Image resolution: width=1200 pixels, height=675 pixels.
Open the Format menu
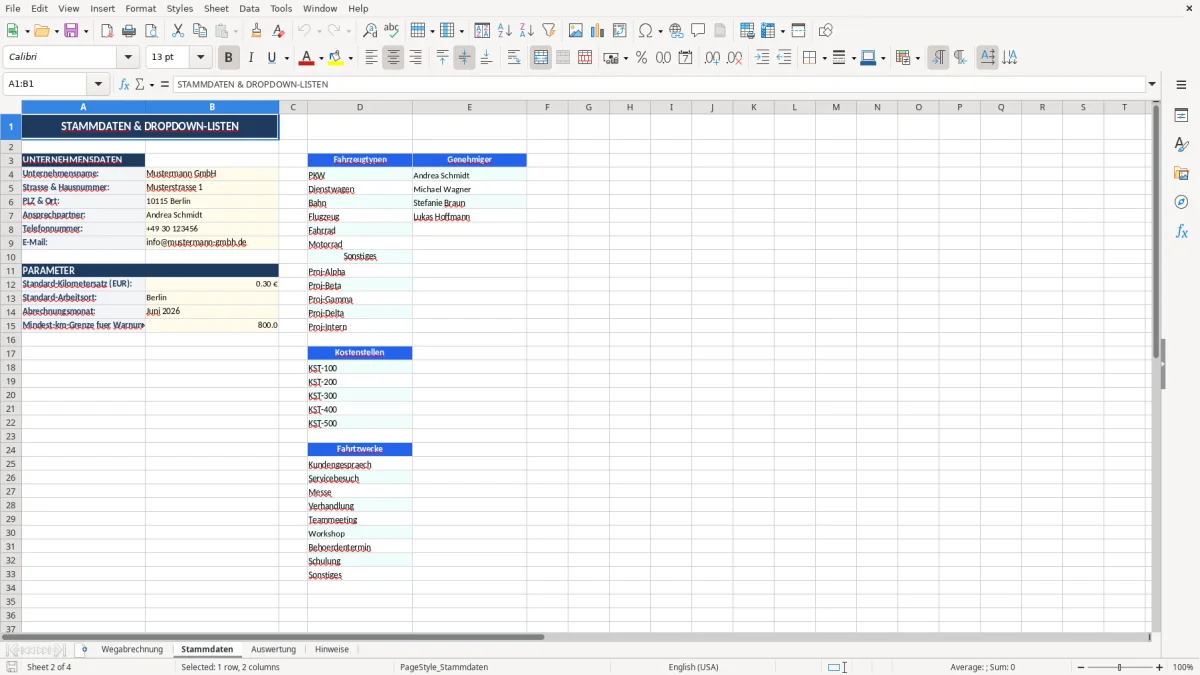(140, 8)
